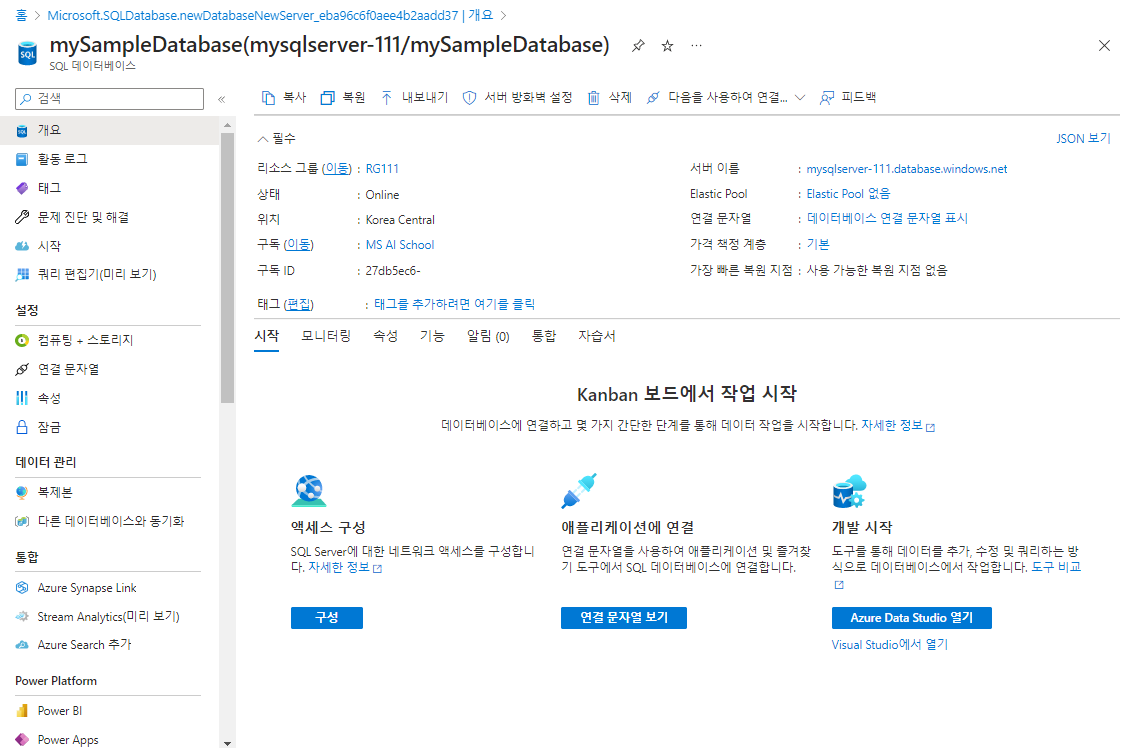The image size is (1130, 748).
Task: Click 태그 편집 link
Action: click(x=298, y=305)
